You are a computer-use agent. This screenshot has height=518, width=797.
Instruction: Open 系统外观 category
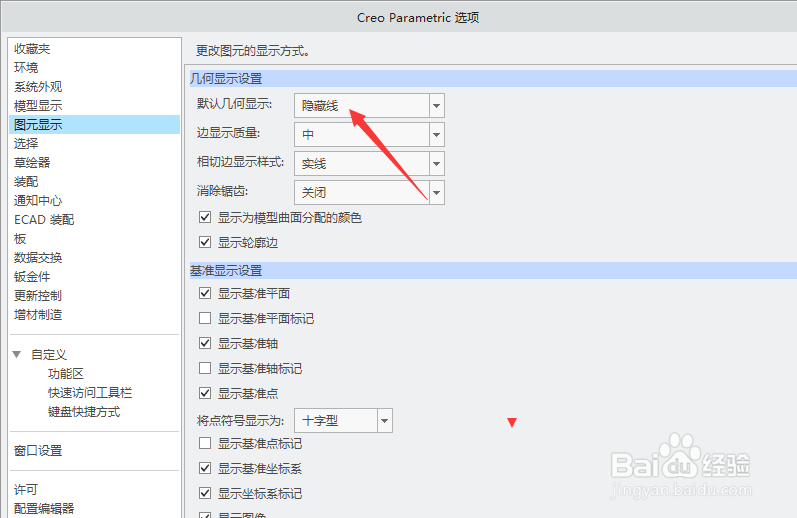38,87
